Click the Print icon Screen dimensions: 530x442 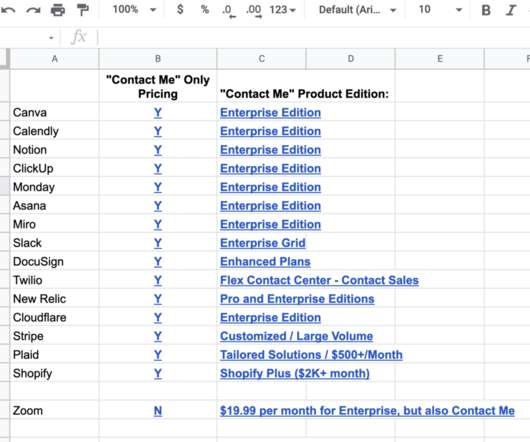pos(58,10)
